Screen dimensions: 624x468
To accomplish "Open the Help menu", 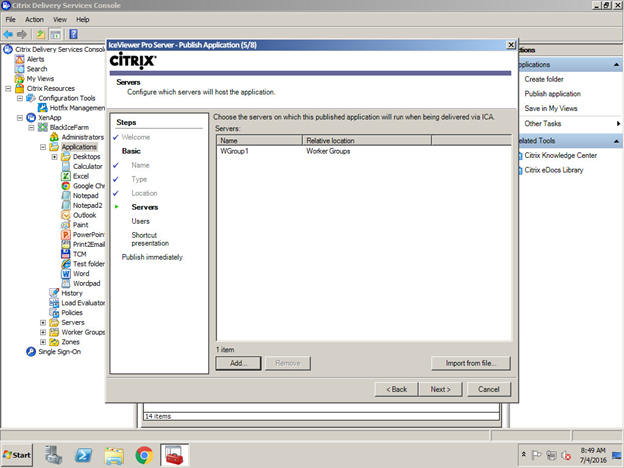I will click(x=83, y=20).
